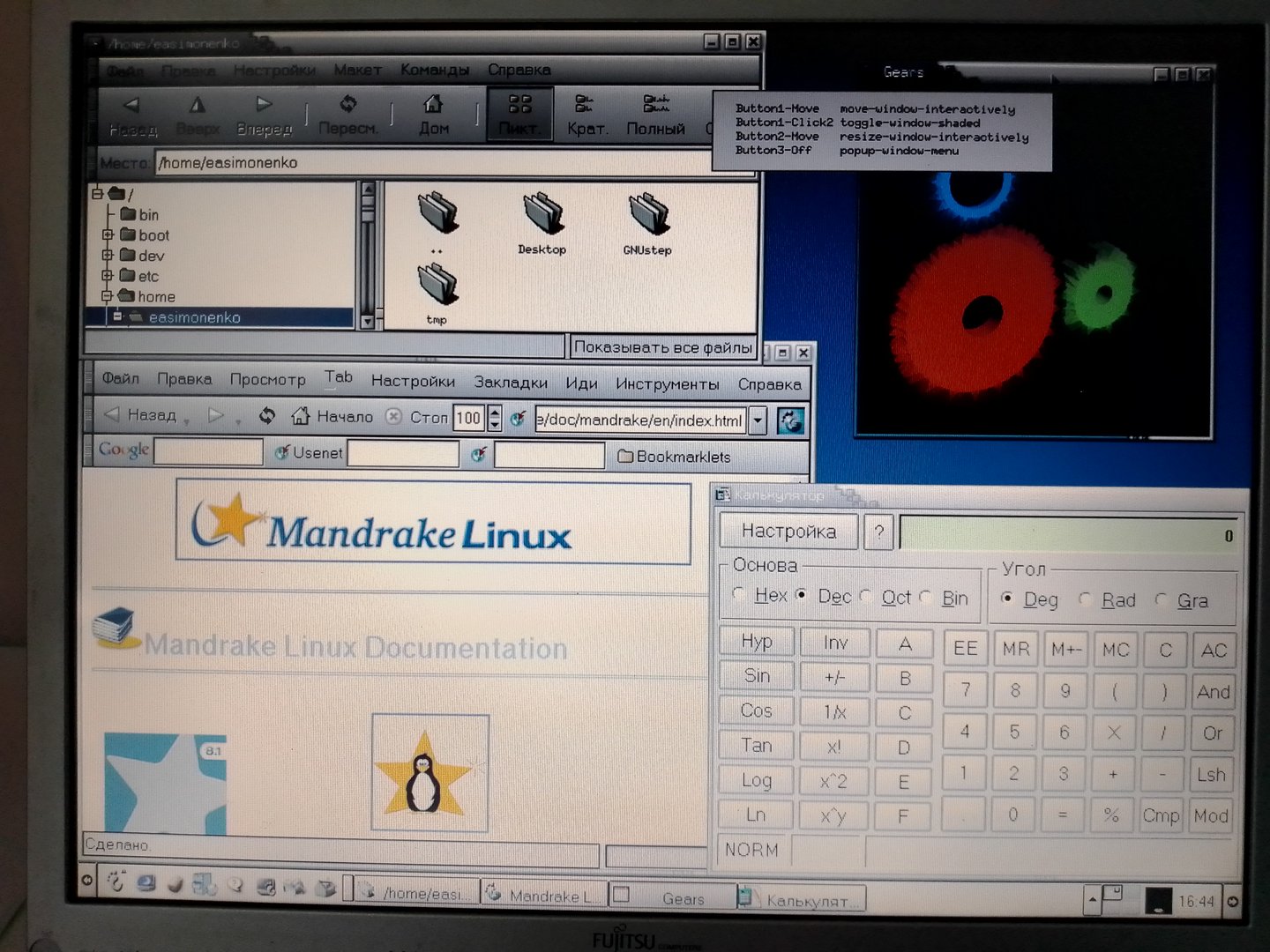Screen dimensions: 1270x952
Task: Select the Bin base radio button
Action: (925, 597)
